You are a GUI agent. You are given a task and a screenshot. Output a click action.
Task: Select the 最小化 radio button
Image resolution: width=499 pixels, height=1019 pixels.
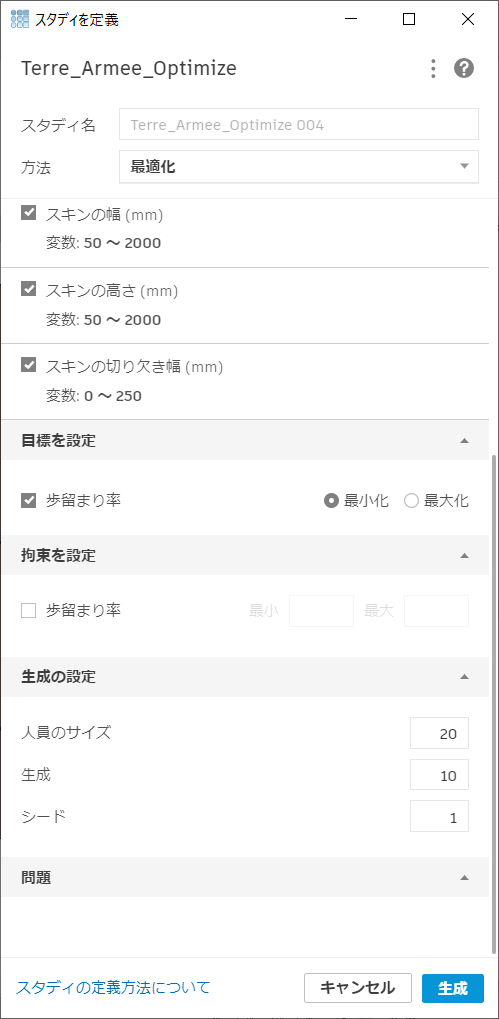tap(331, 501)
